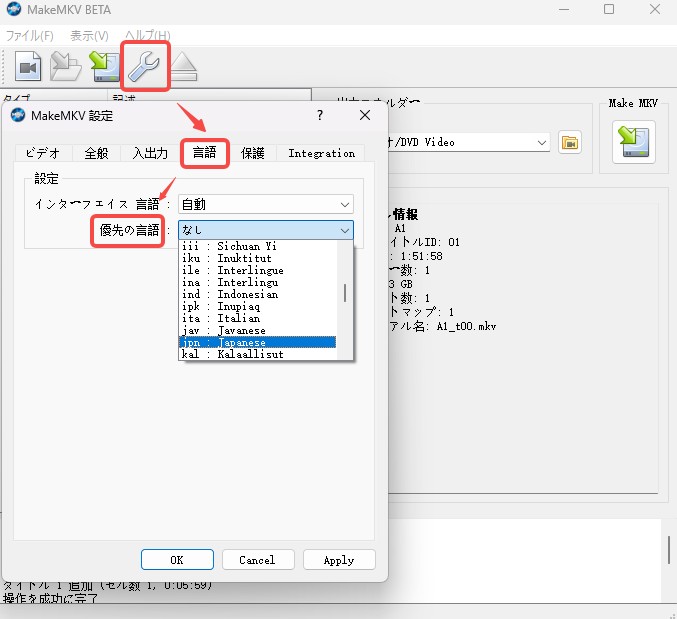Image resolution: width=677 pixels, height=619 pixels.
Task: Choose kal : Kalaallisut language
Action: point(257,354)
